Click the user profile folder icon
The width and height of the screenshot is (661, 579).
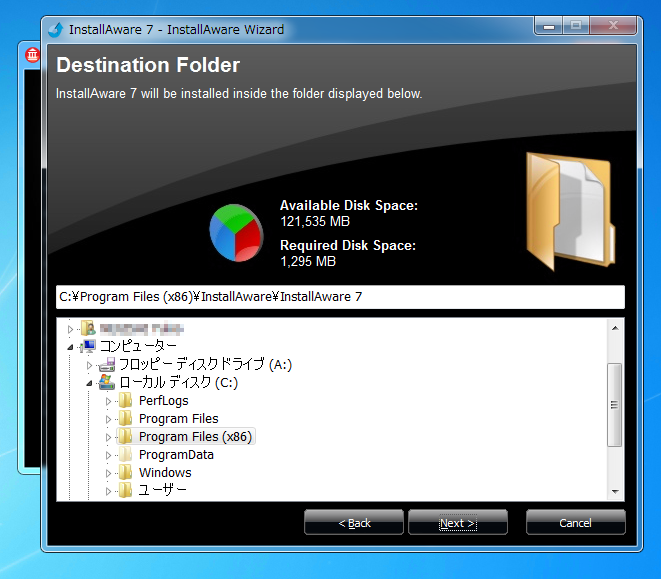pyautogui.click(x=88, y=328)
